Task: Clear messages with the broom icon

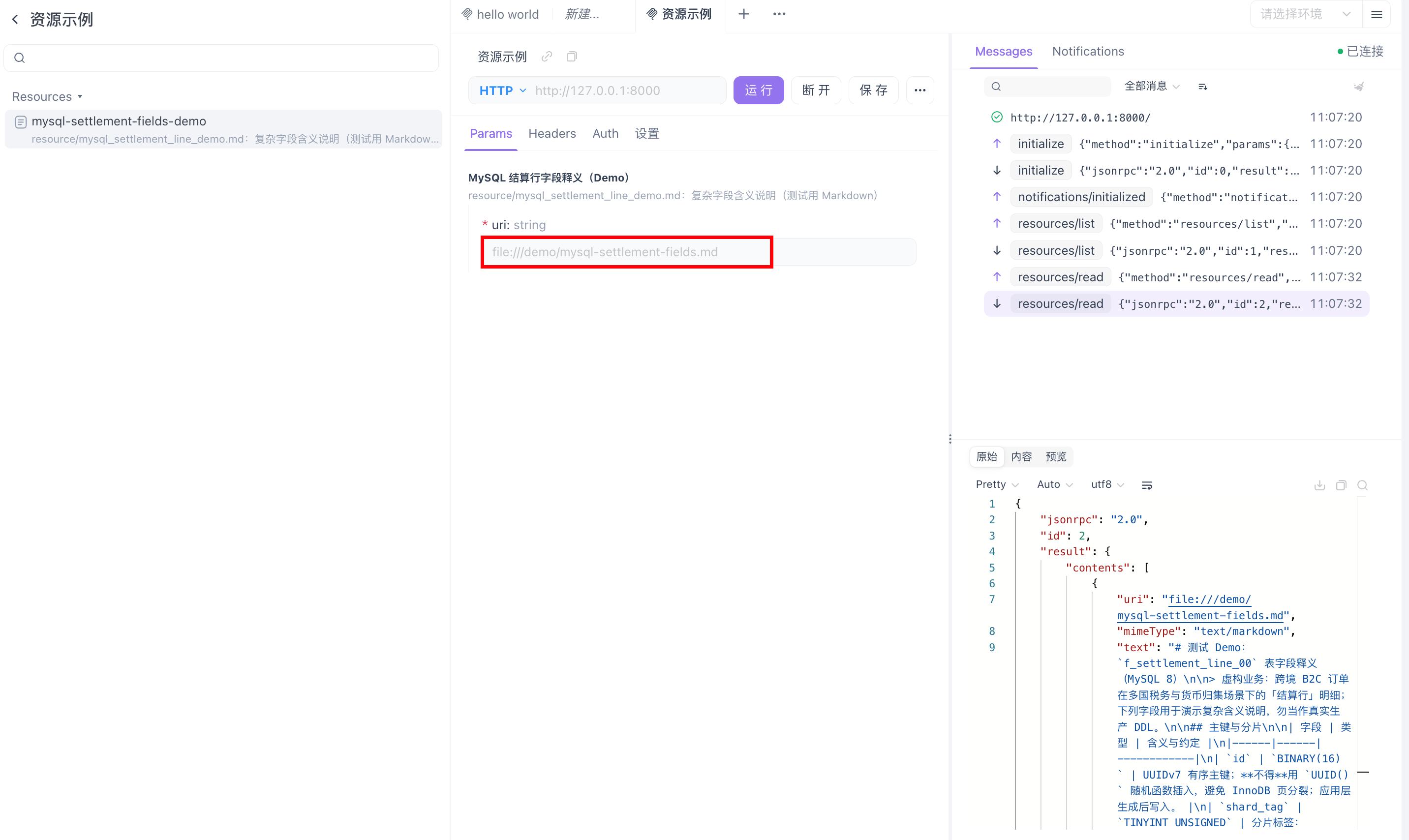Action: pos(1359,87)
